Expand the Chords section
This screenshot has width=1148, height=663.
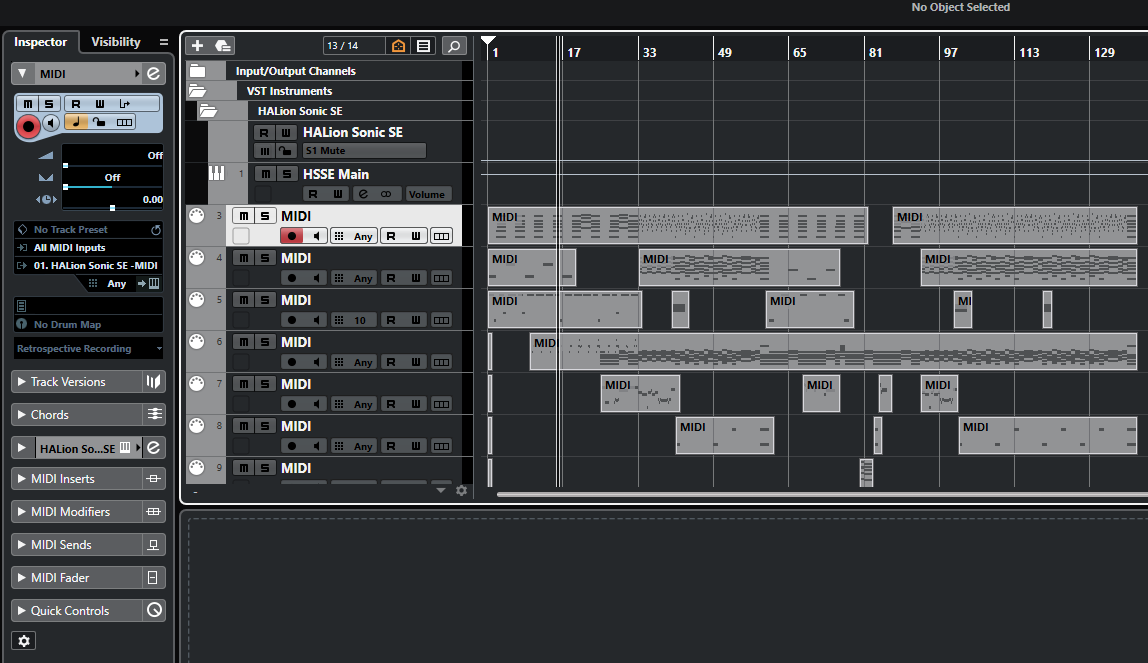pyautogui.click(x=22, y=414)
